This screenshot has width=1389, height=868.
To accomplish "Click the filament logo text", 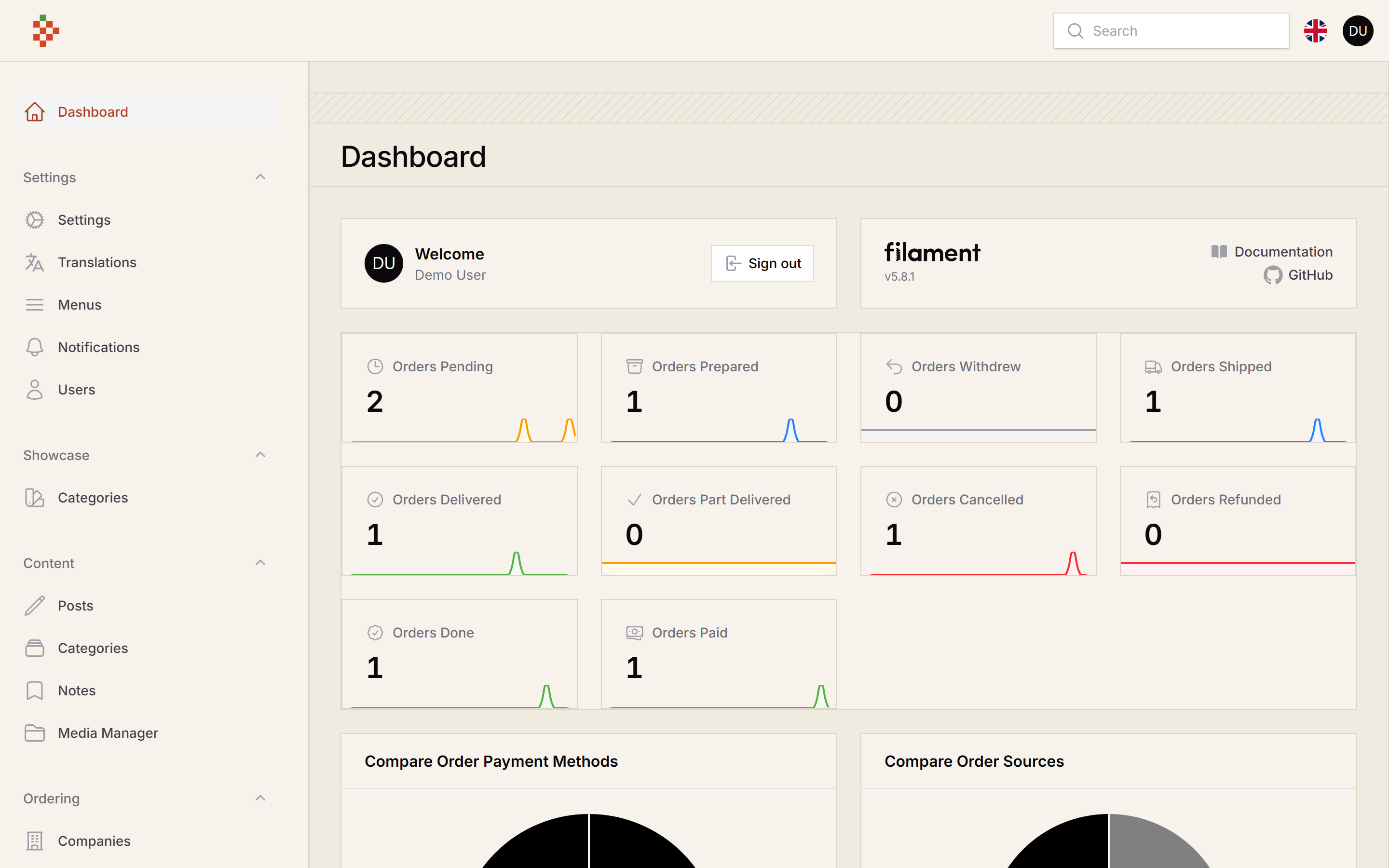I will [x=932, y=252].
